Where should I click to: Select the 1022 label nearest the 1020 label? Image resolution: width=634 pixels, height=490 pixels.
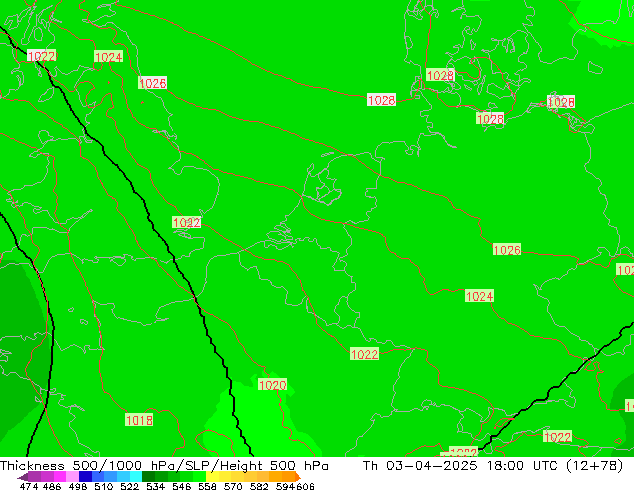coord(364,354)
